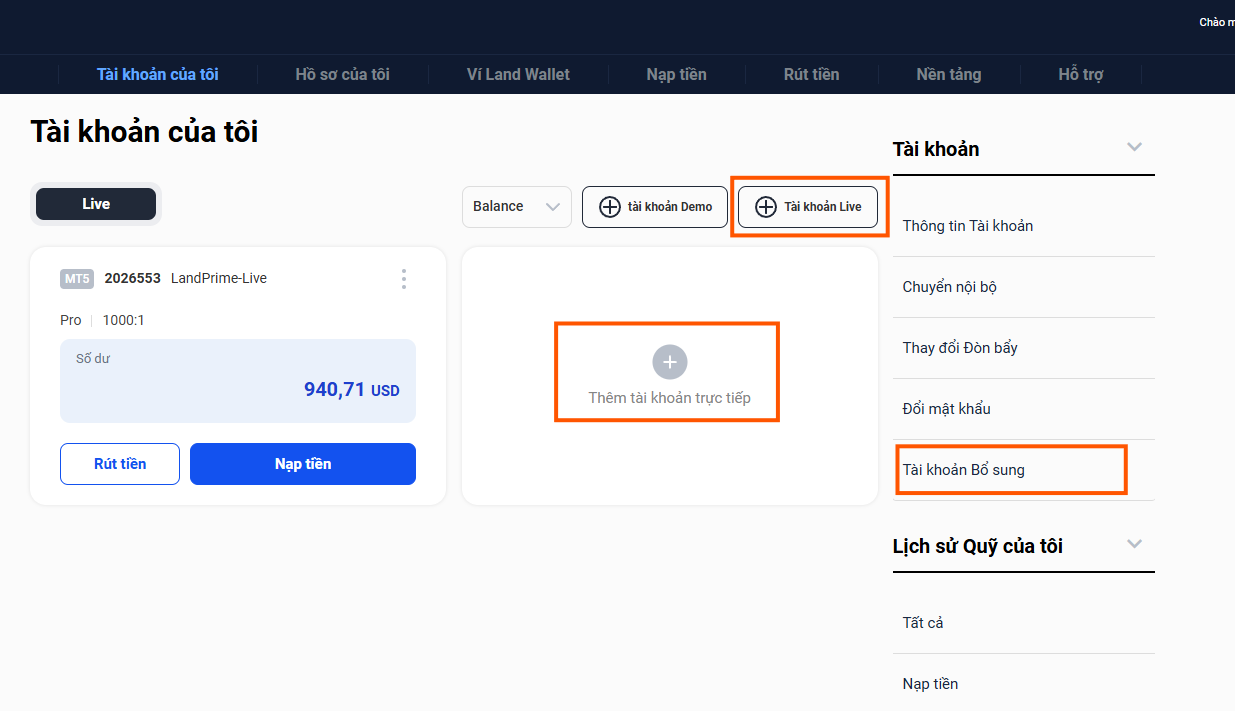1235x711 pixels.
Task: Open the Hồ sơ của tôi tab
Action: pos(342,74)
